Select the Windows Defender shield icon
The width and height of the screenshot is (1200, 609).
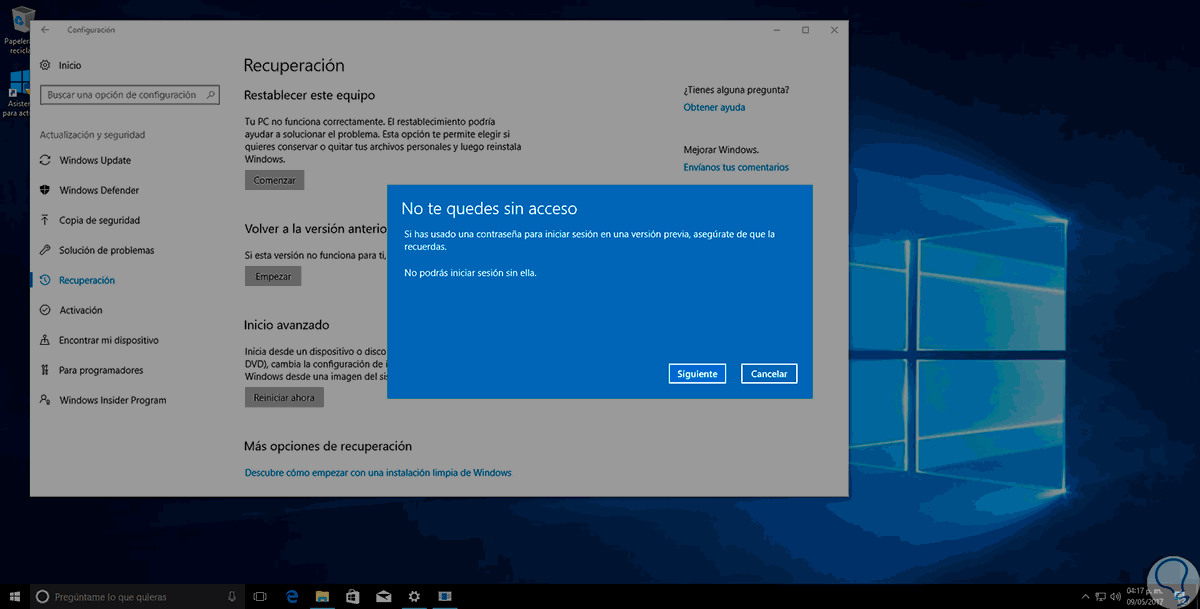[x=45, y=190]
